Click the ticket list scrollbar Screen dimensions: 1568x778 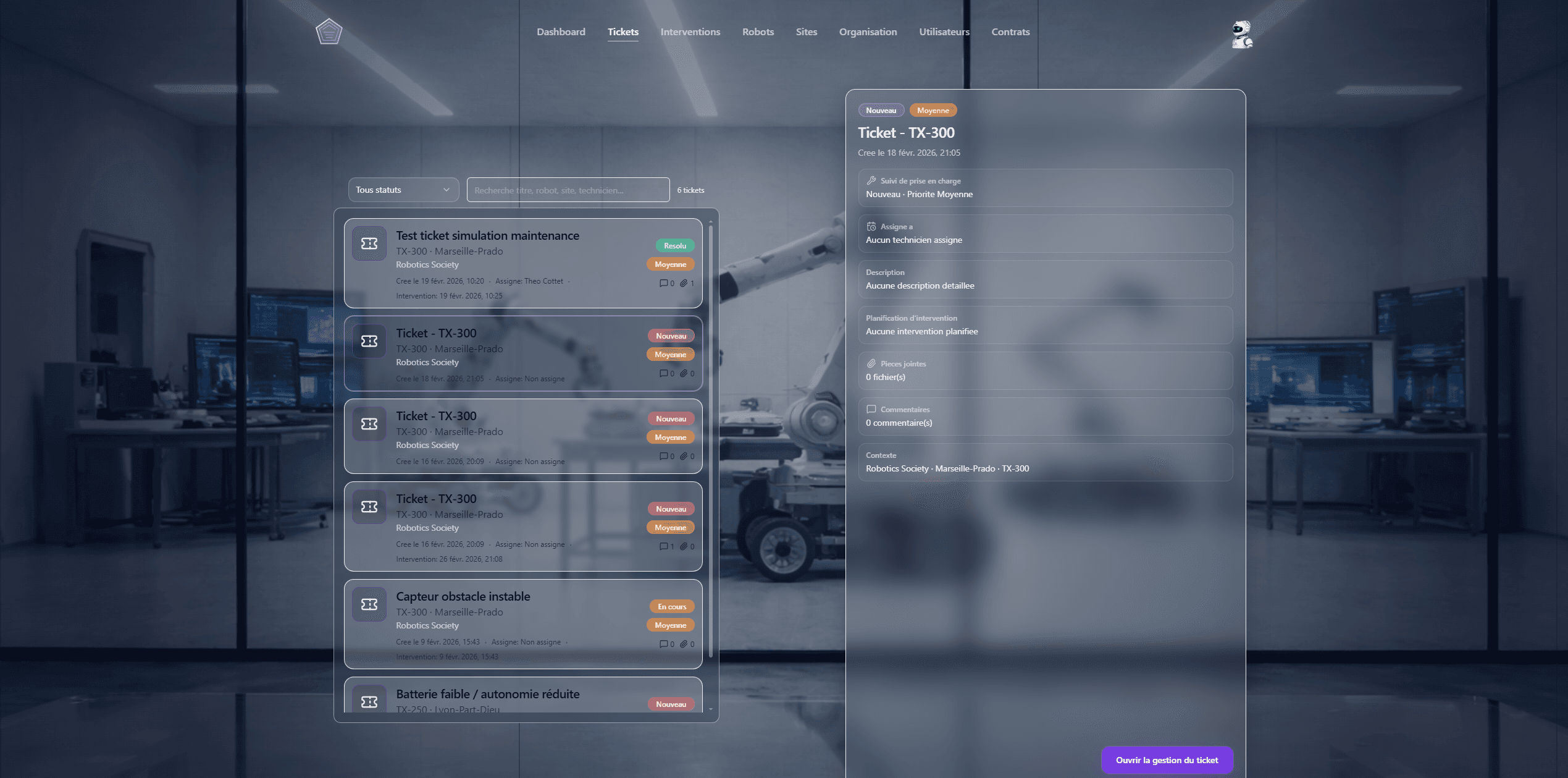(711, 433)
